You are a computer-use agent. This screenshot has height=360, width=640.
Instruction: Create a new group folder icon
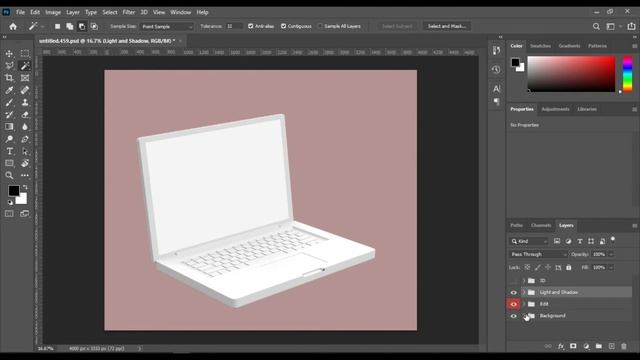(599, 346)
